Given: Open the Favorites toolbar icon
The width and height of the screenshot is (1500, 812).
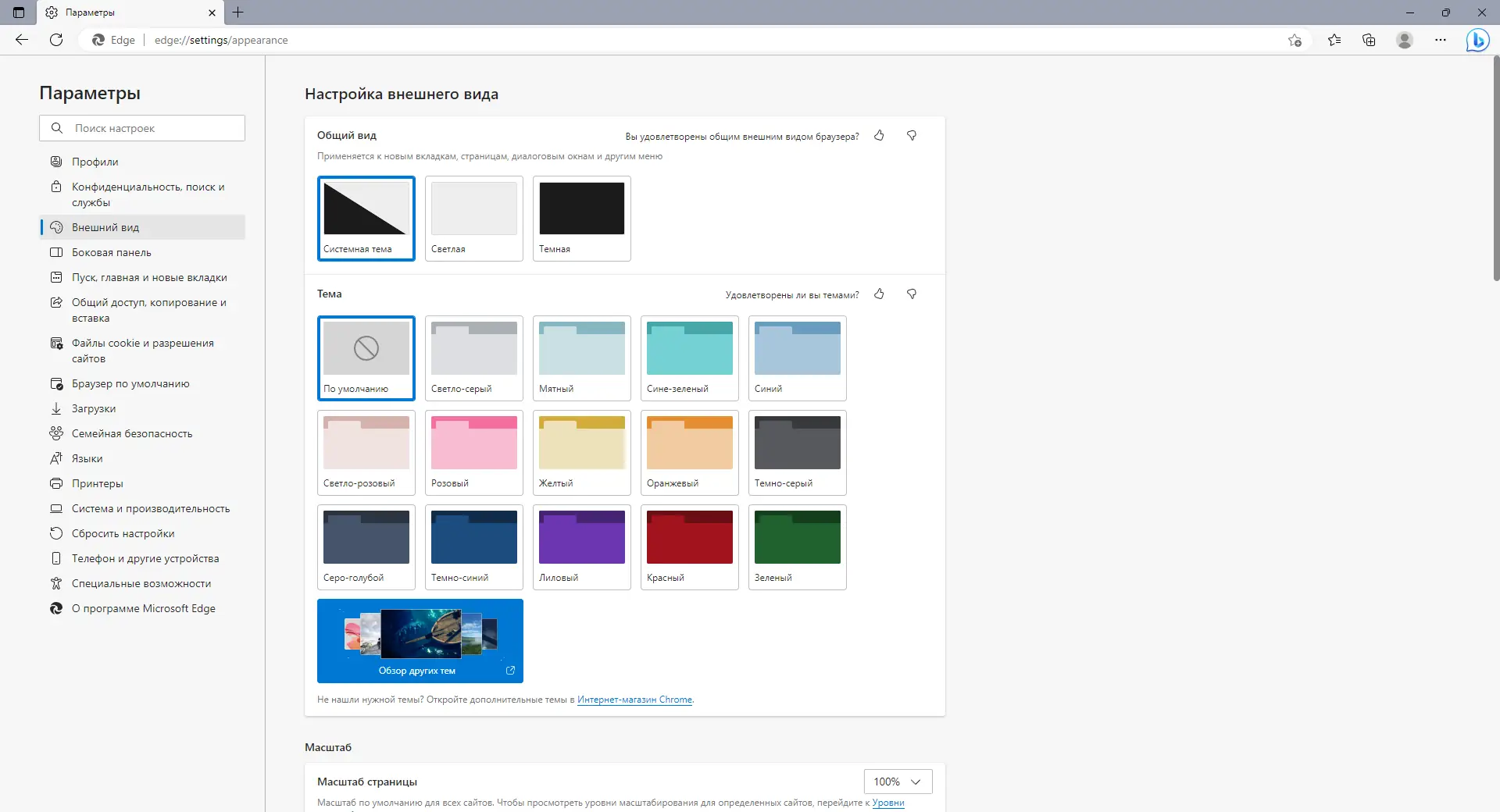Looking at the screenshot, I should click(x=1334, y=40).
